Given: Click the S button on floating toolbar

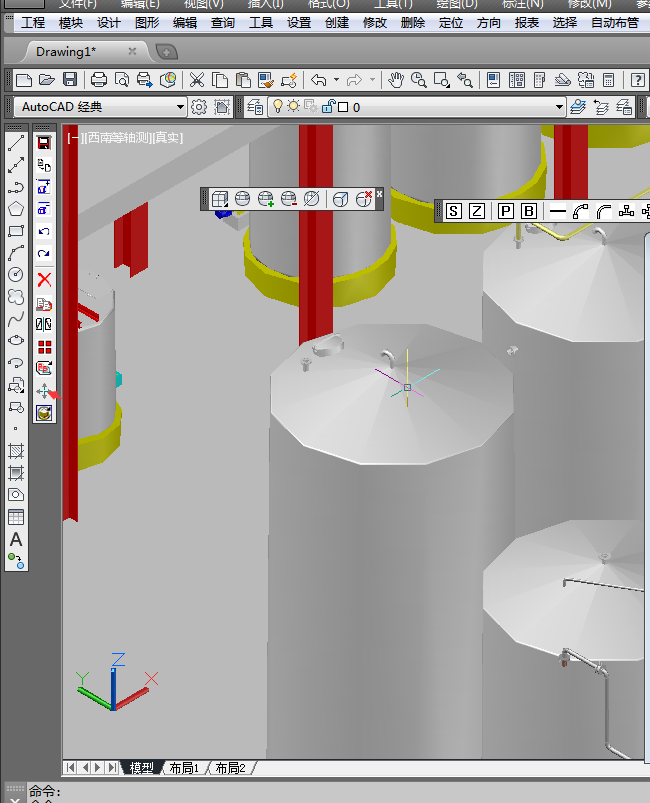Looking at the screenshot, I should tap(453, 211).
